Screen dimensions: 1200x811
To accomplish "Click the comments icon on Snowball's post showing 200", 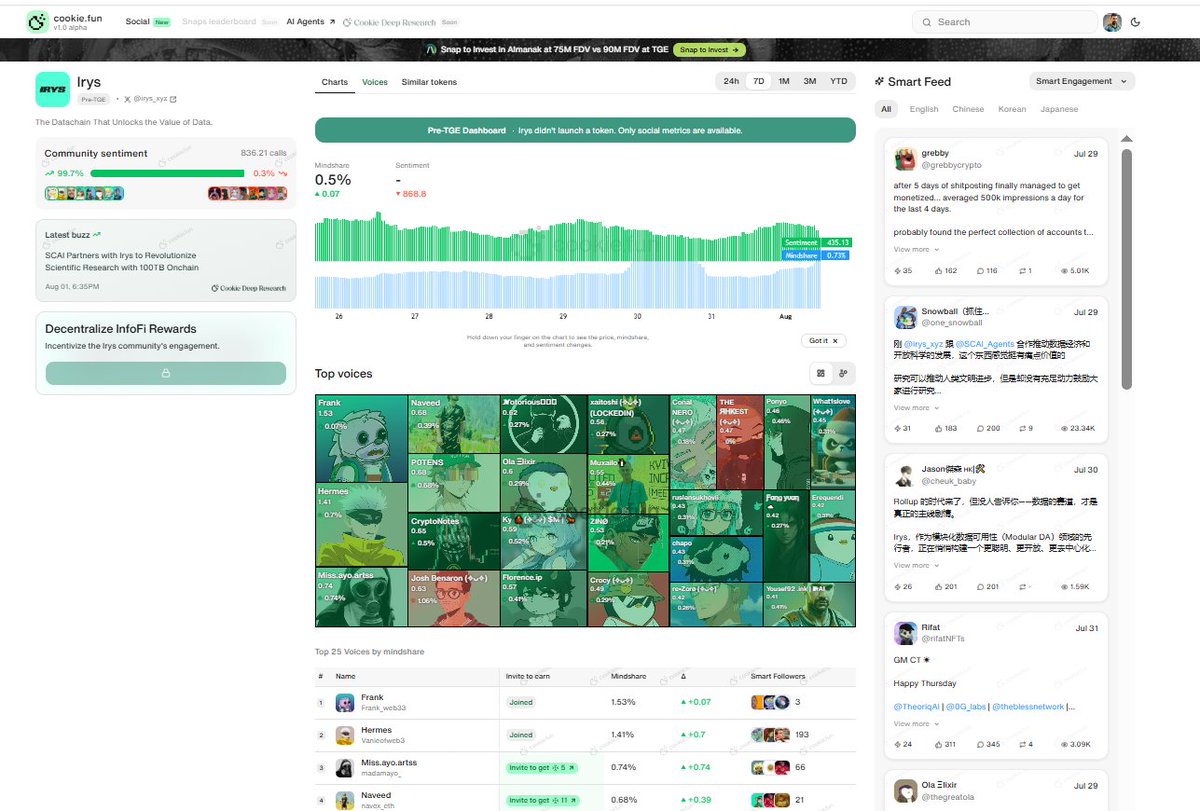I will point(980,429).
